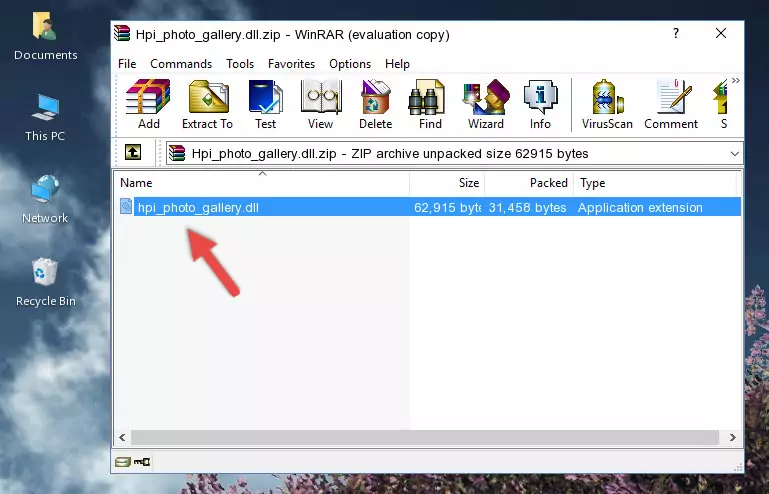Image resolution: width=769 pixels, height=494 pixels.
Task: Open the Options menu
Action: pos(350,64)
